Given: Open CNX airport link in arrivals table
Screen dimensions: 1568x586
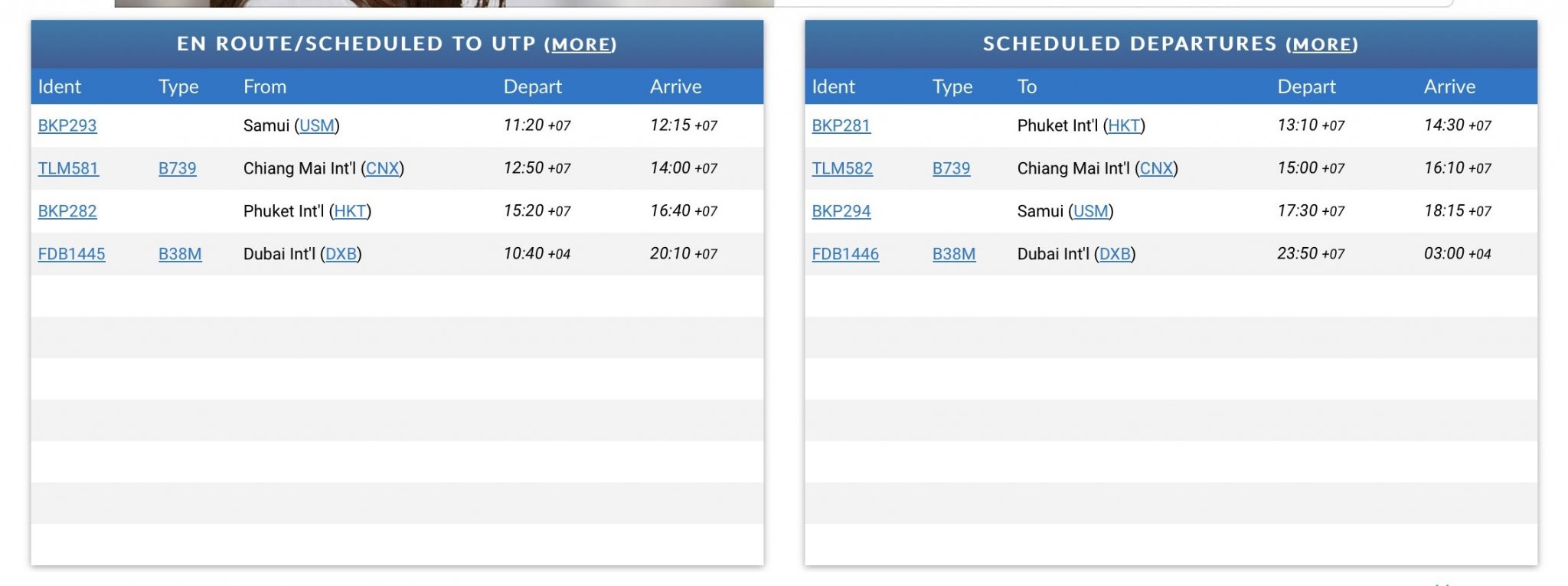Looking at the screenshot, I should pyautogui.click(x=382, y=168).
